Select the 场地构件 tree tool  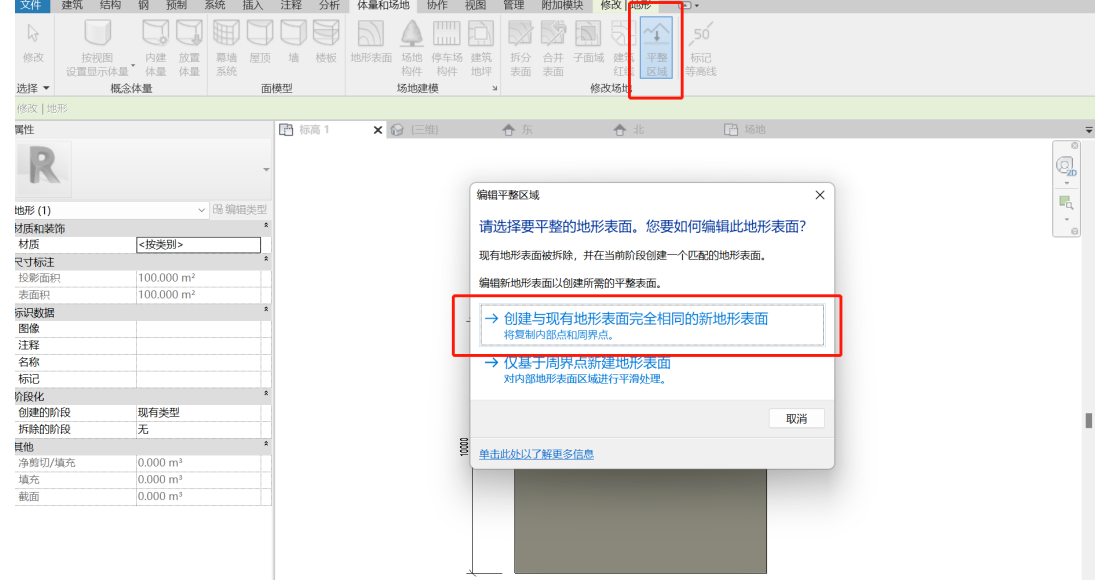click(411, 48)
